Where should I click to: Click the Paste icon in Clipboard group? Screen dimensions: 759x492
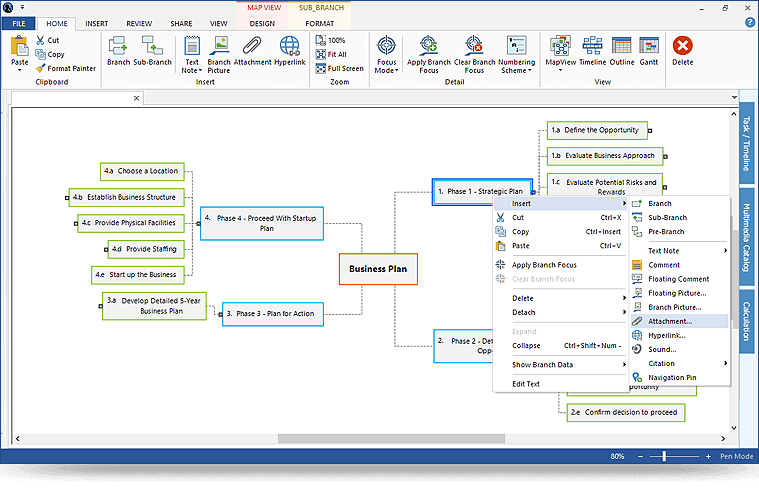[x=19, y=46]
